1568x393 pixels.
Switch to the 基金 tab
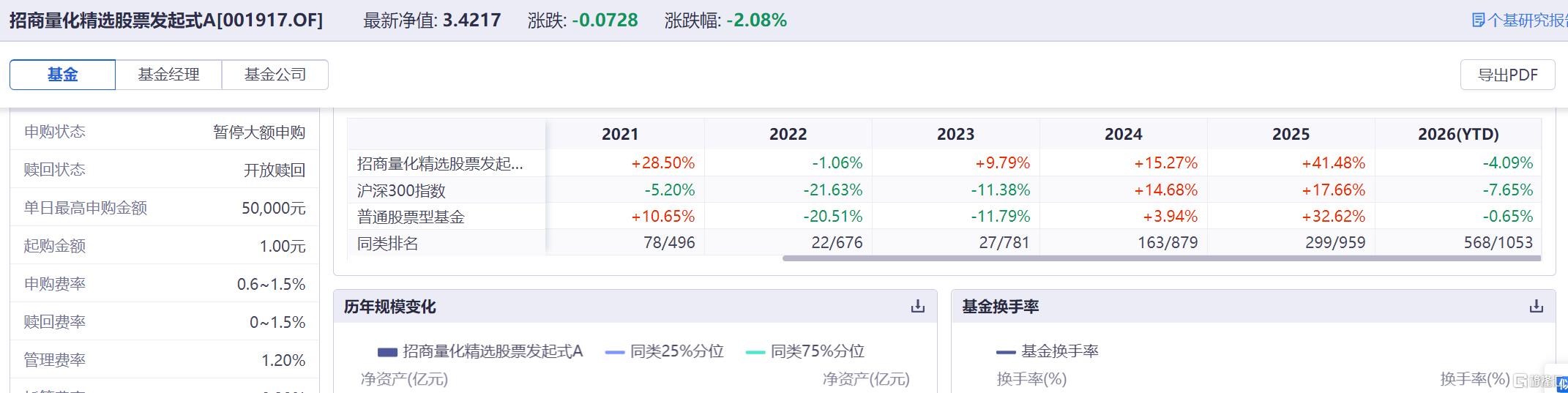click(x=62, y=75)
